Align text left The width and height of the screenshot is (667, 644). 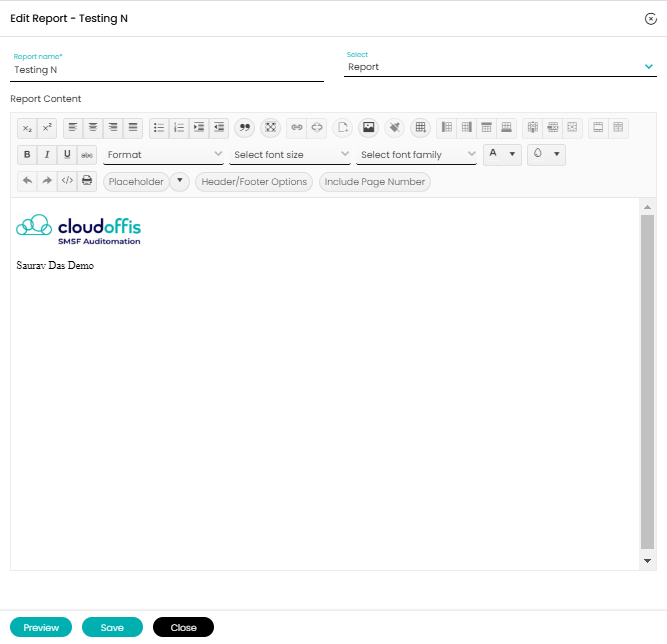point(73,128)
